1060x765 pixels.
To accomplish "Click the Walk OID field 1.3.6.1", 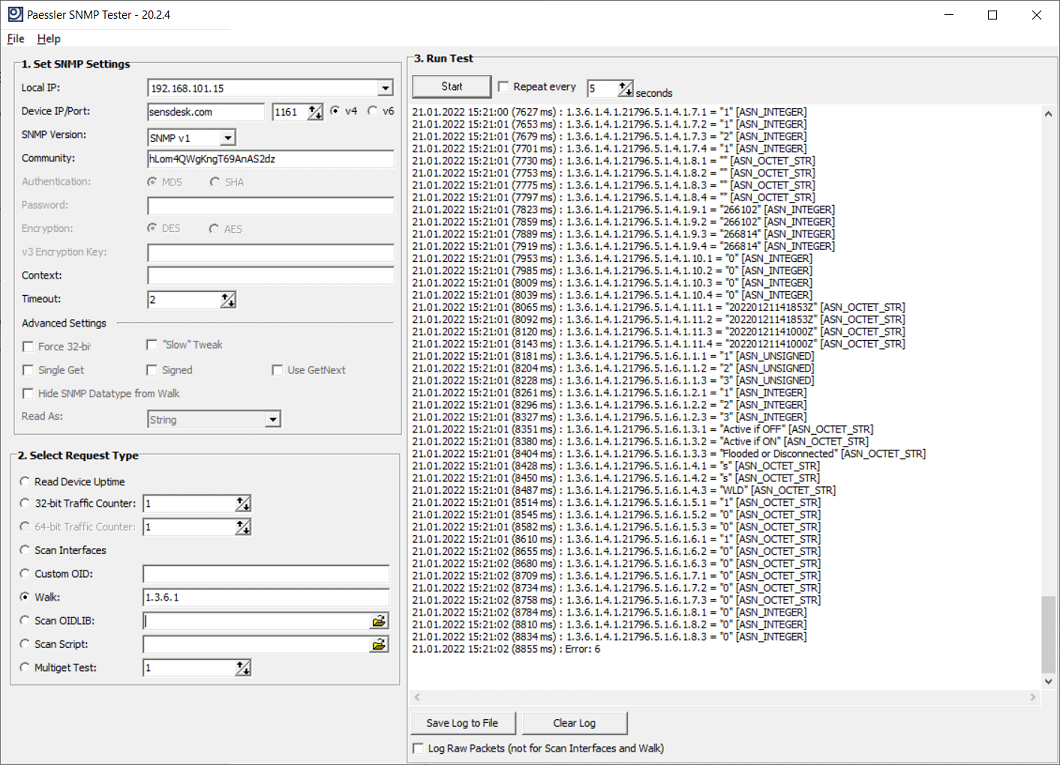I will (x=266, y=597).
